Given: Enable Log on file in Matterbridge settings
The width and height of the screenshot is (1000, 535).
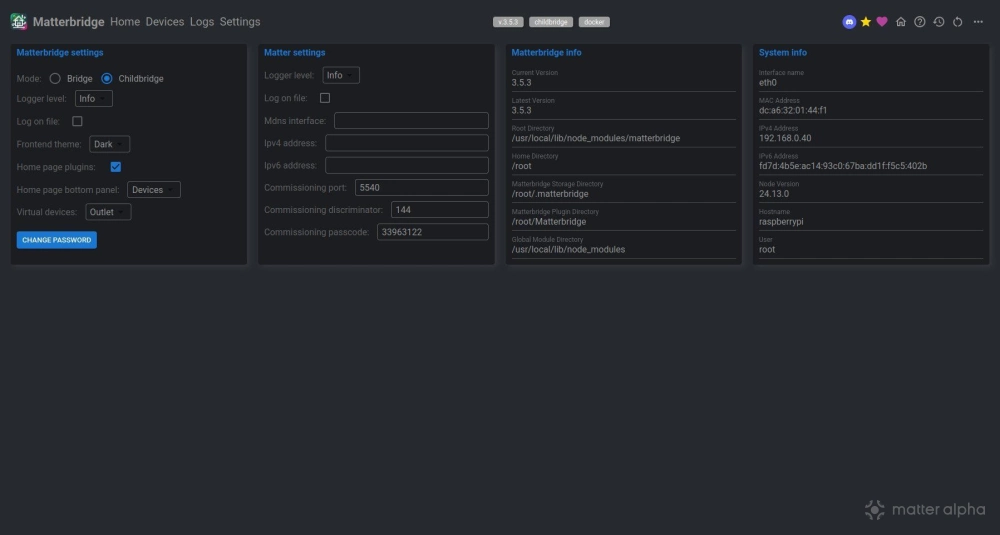Looking at the screenshot, I should tap(77, 121).
